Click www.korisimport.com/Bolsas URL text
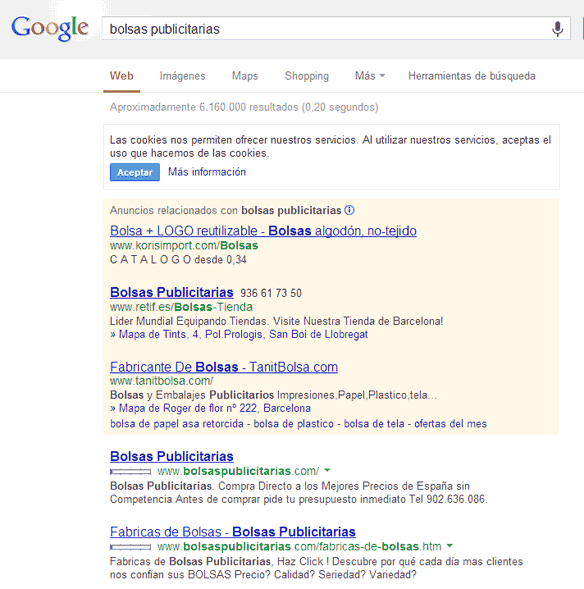This screenshot has height=589, width=584. point(184,246)
